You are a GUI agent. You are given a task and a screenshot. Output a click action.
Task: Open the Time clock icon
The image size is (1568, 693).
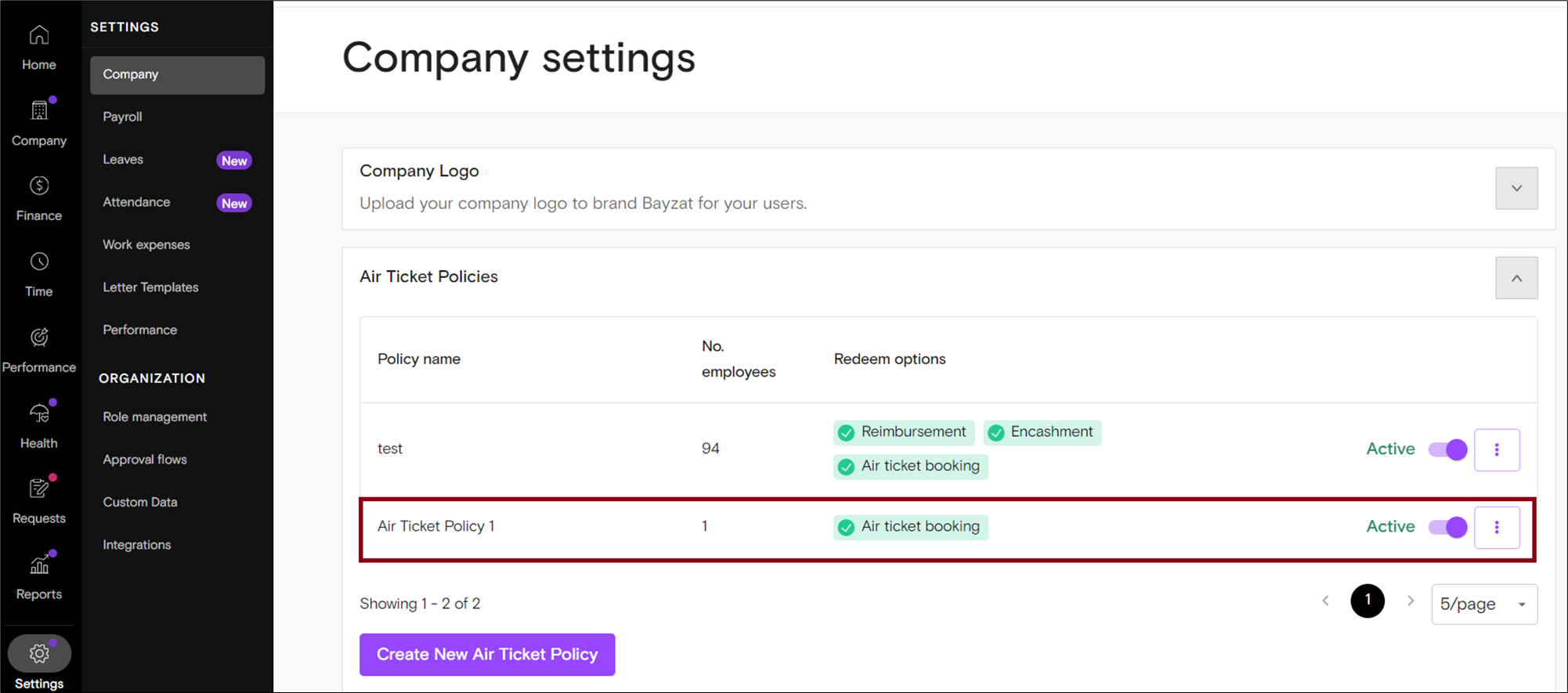38,262
